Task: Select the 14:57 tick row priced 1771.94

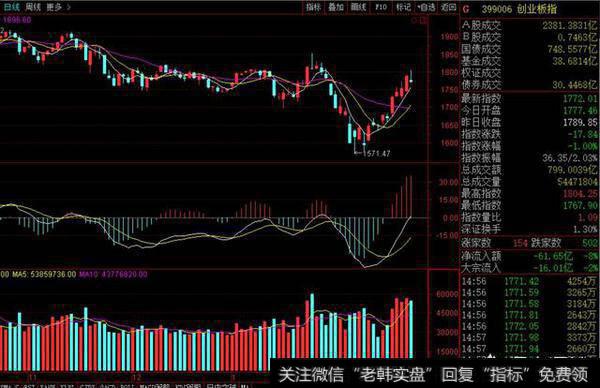Action: point(530,349)
